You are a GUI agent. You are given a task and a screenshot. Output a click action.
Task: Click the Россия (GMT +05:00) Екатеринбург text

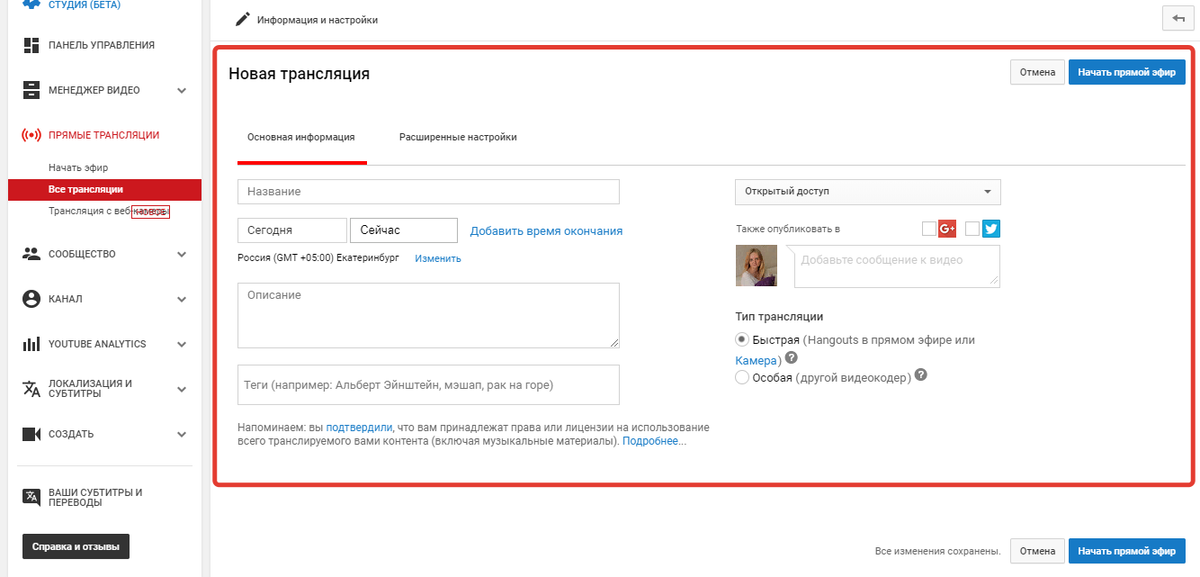(318, 258)
